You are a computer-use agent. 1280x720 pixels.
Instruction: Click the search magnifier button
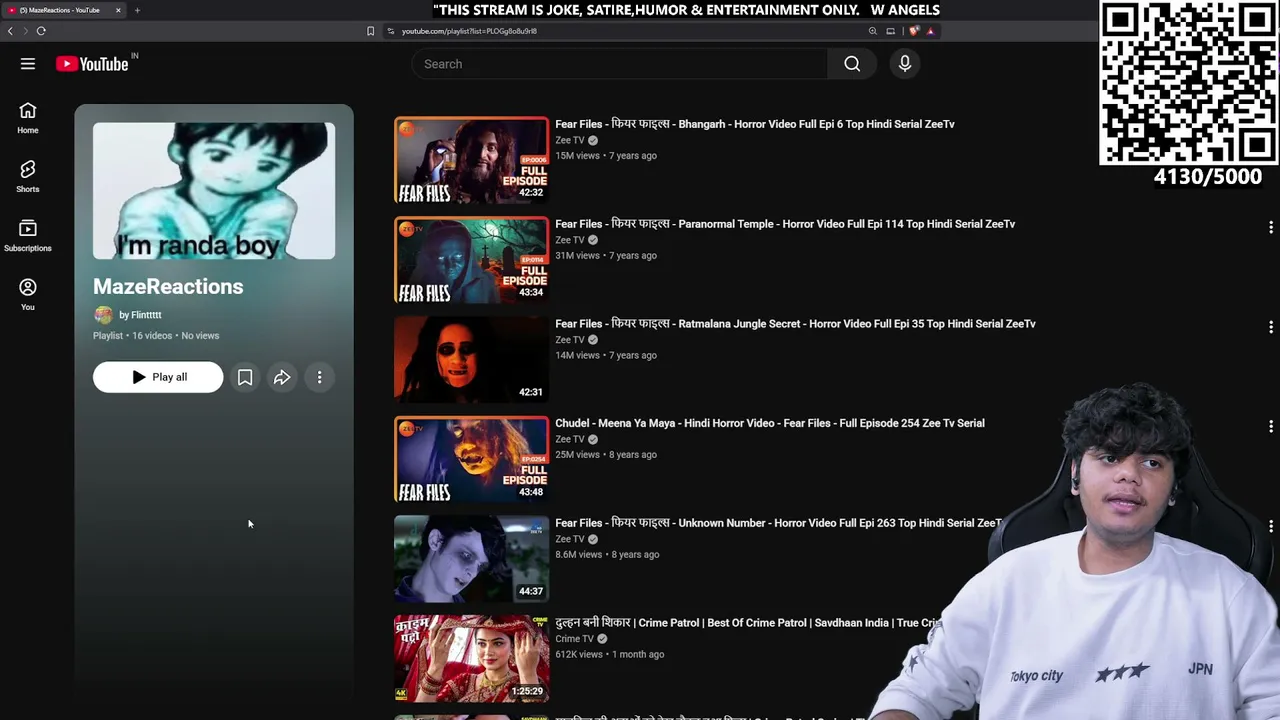pos(852,64)
